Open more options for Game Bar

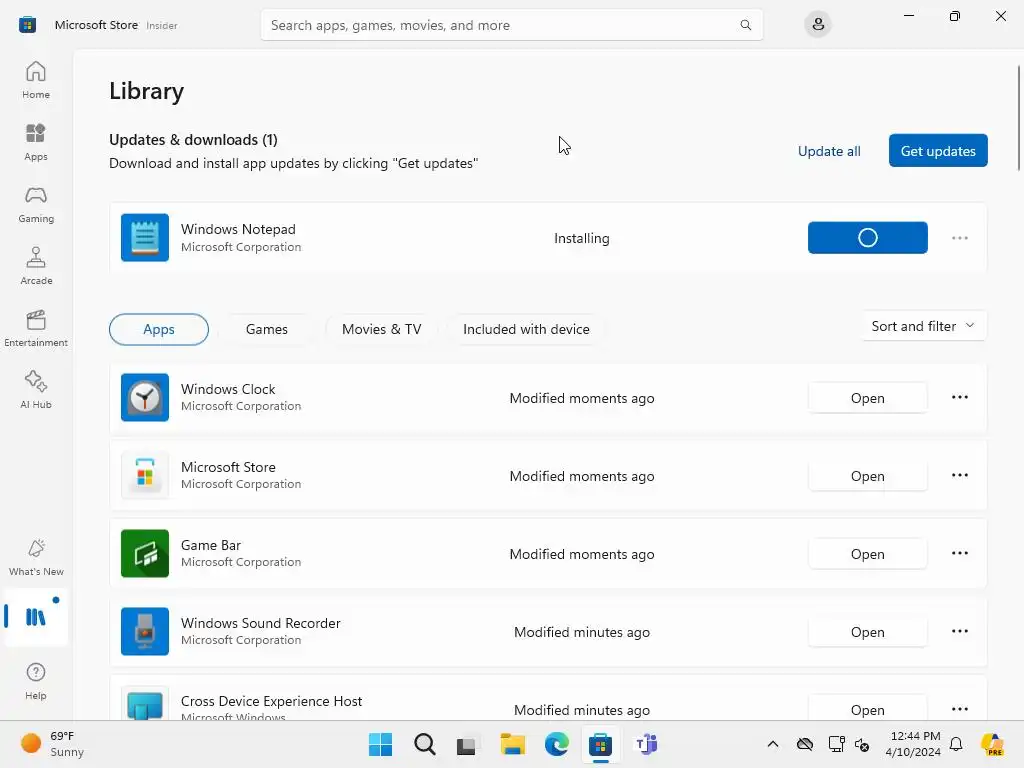pyautogui.click(x=959, y=553)
